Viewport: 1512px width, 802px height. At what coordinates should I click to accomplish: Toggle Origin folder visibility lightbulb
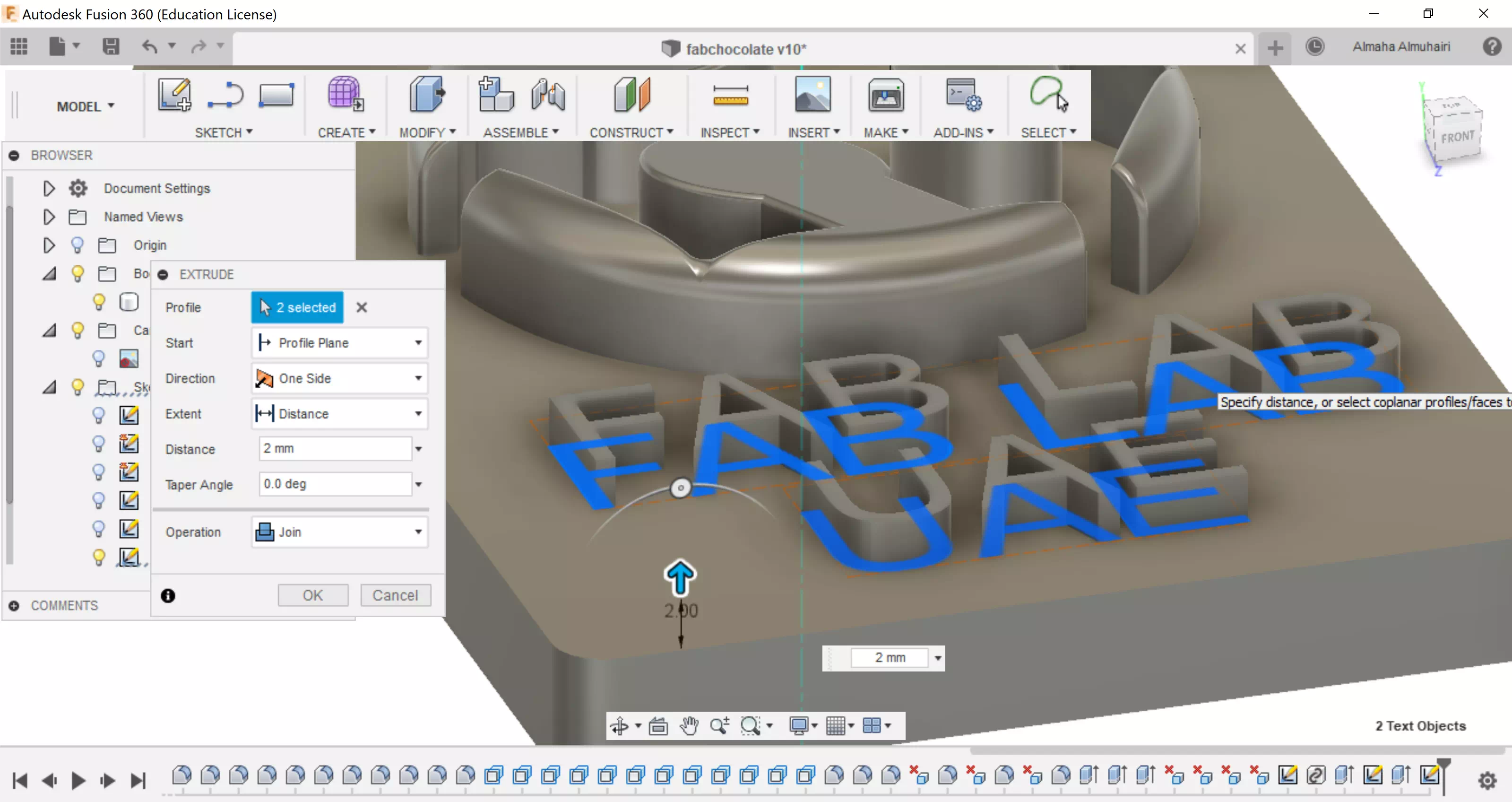tap(77, 245)
